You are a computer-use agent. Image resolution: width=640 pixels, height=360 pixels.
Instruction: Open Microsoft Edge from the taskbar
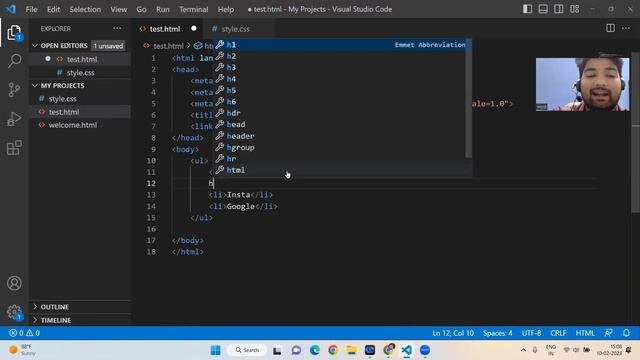click(x=314, y=350)
